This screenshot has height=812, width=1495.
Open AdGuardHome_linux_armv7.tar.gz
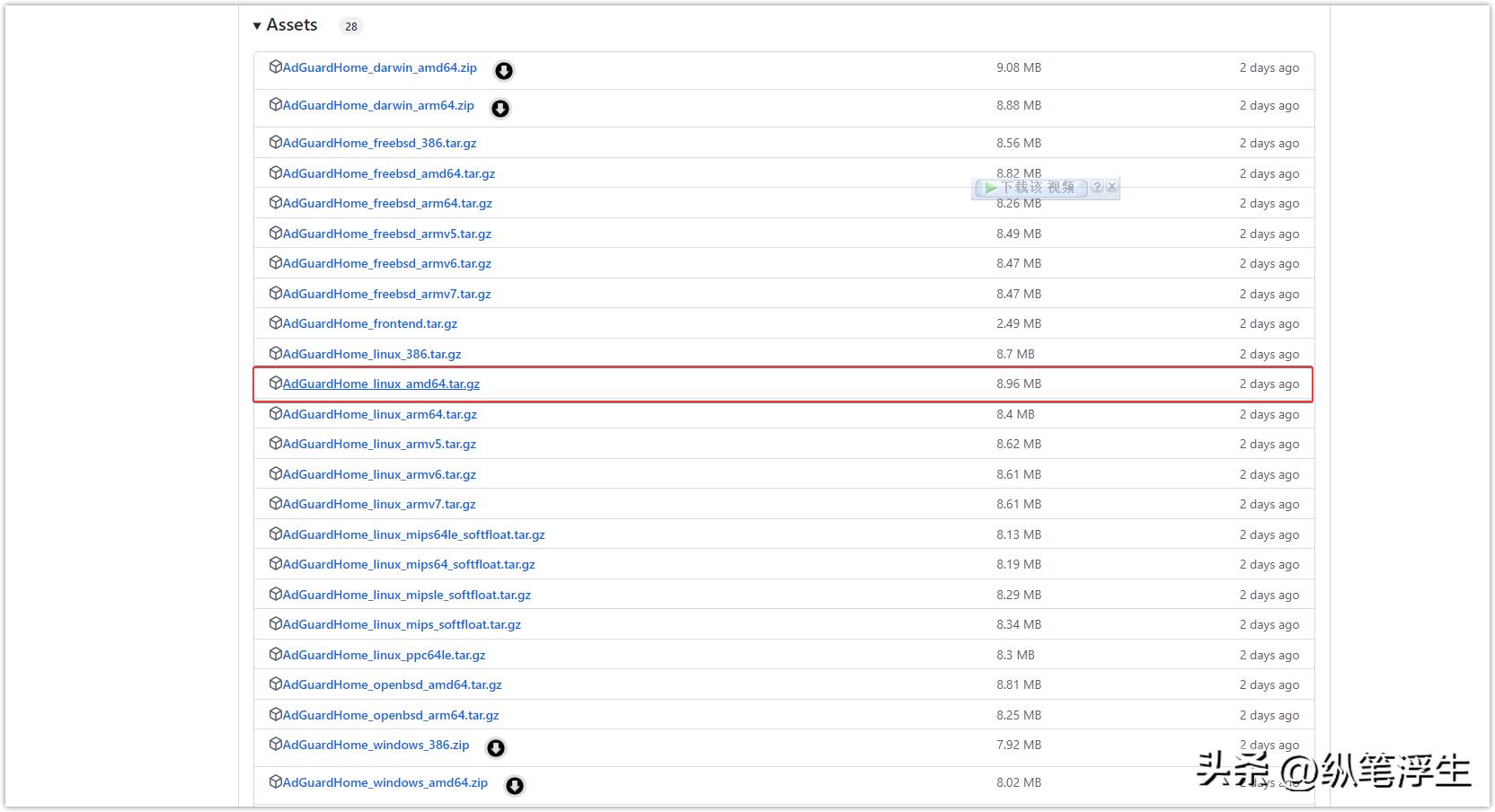[x=379, y=504]
